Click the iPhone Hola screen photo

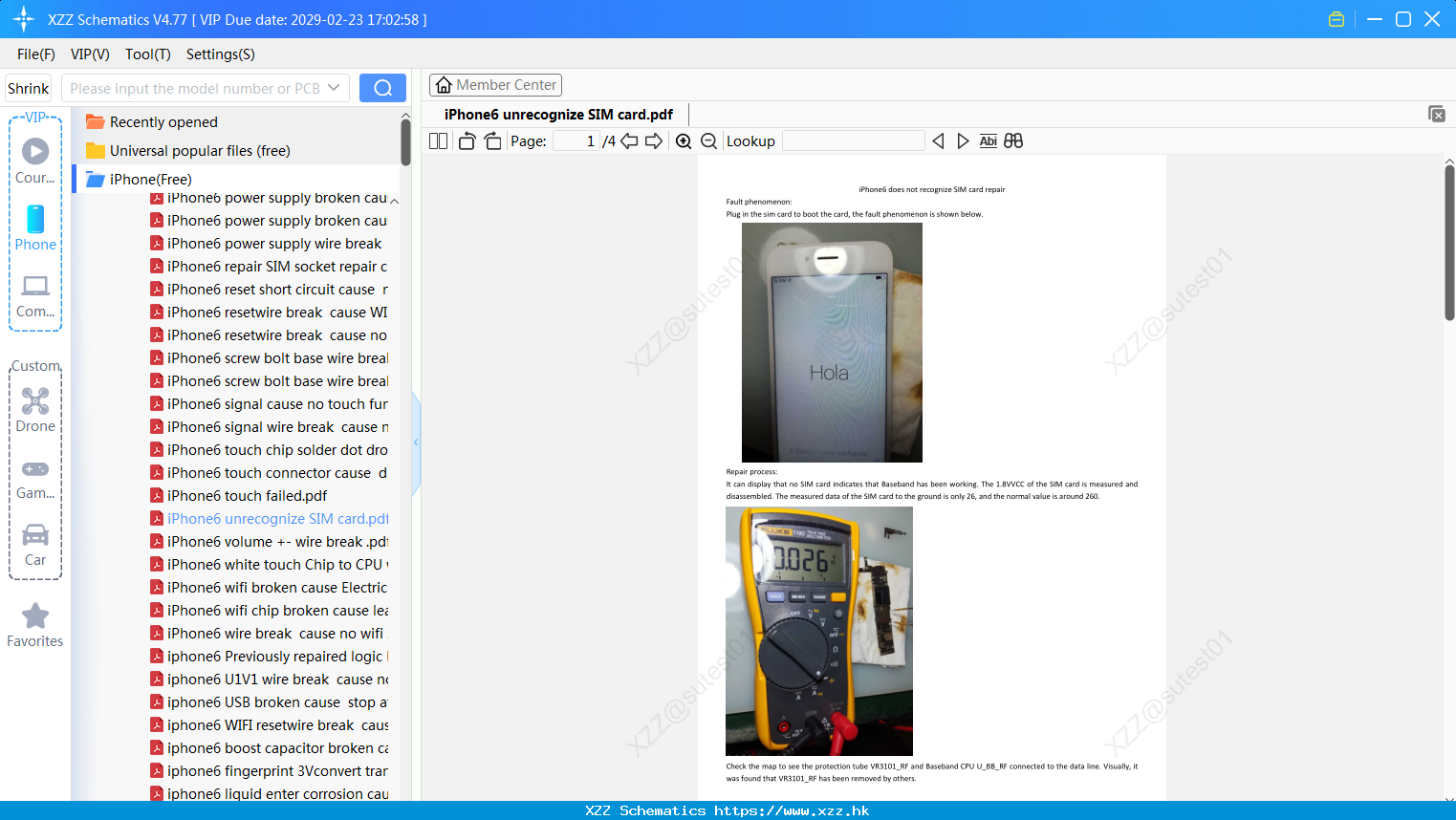click(832, 343)
